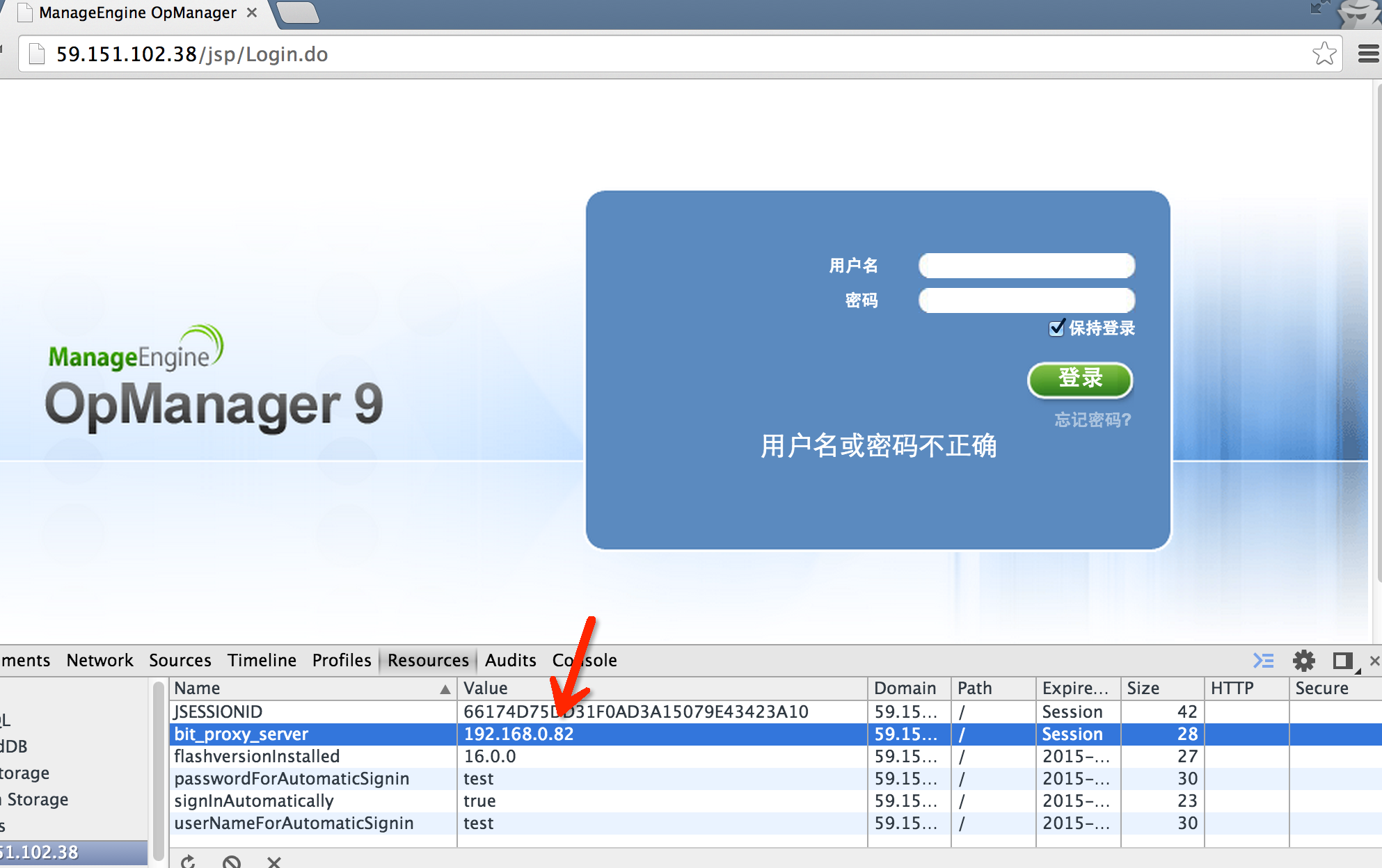Sort cookies by Domain column
This screenshot has height=868, width=1382.
tap(909, 688)
